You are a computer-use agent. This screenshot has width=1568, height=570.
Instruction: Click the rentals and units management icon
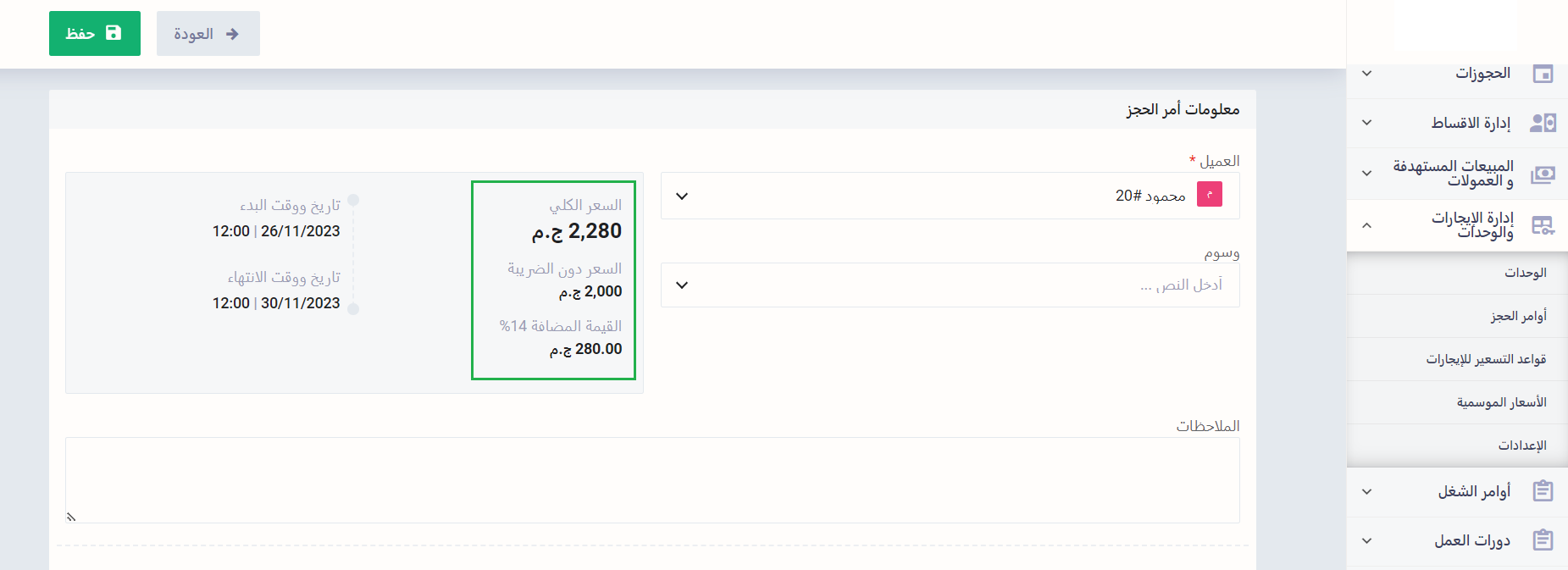pos(1543,225)
